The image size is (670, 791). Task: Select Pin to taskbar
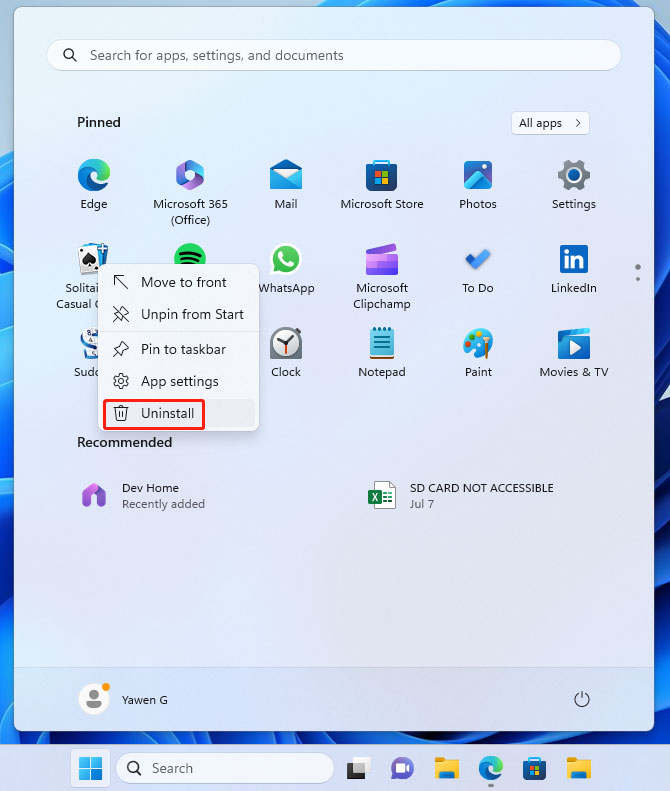179,349
